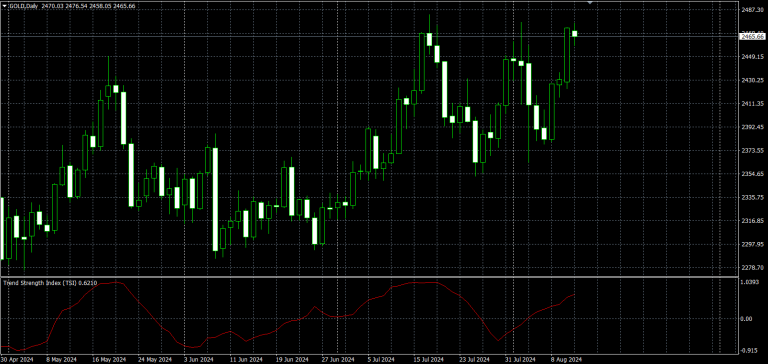Click the 2373.55 price scale label
Image resolution: width=768 pixels, height=364 pixels.
(x=753, y=150)
